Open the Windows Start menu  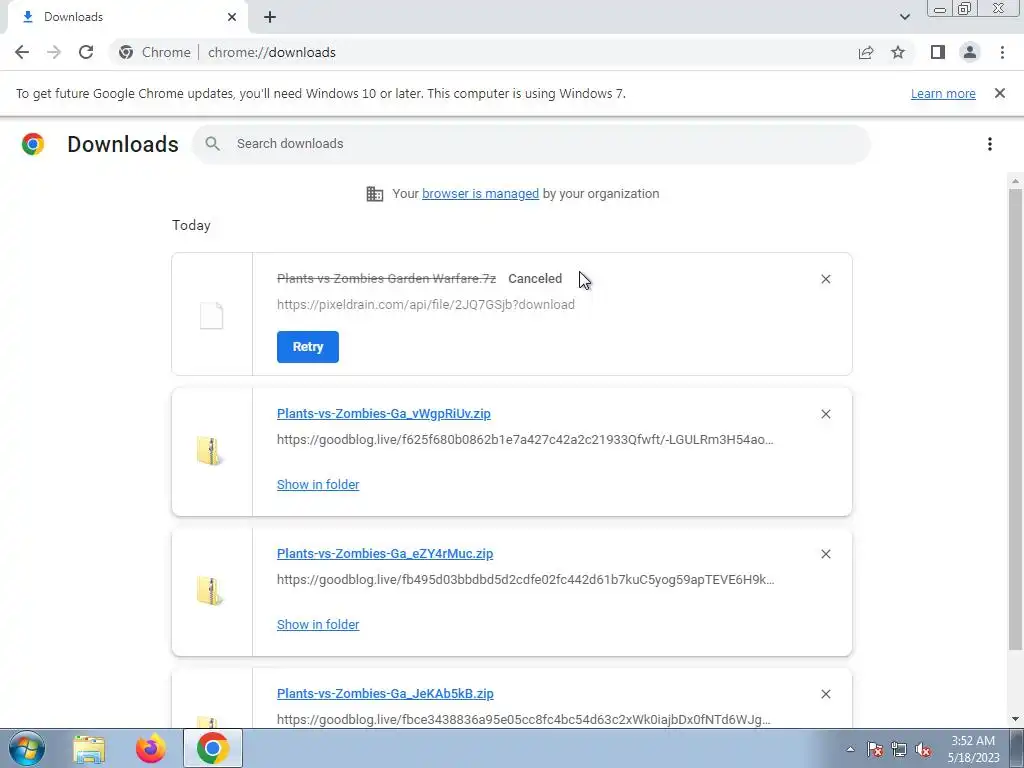click(x=27, y=749)
